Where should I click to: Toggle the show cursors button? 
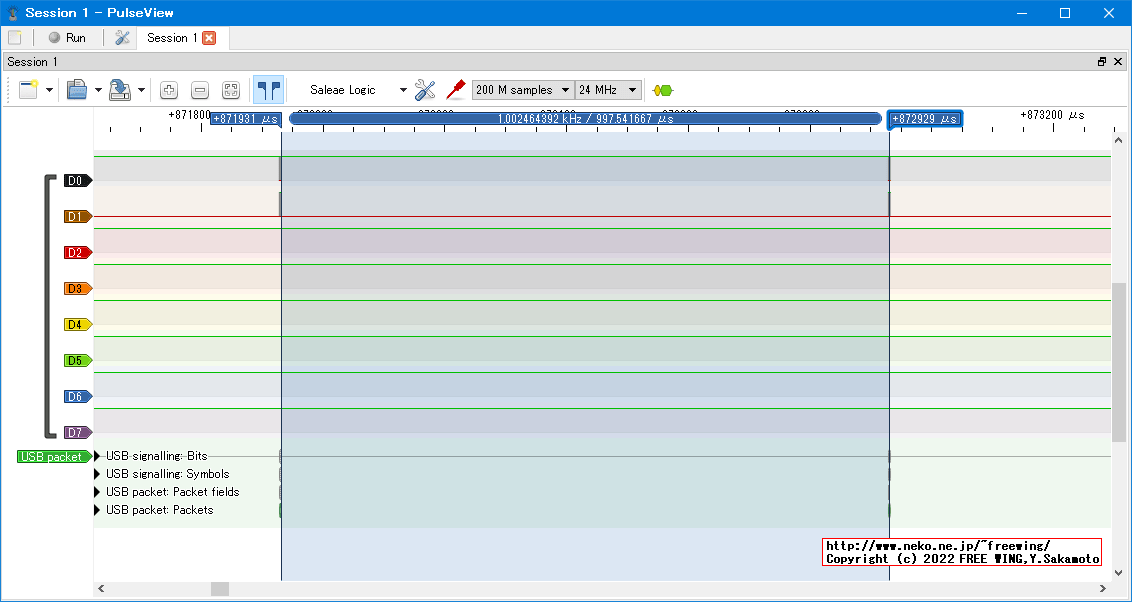coord(268,90)
